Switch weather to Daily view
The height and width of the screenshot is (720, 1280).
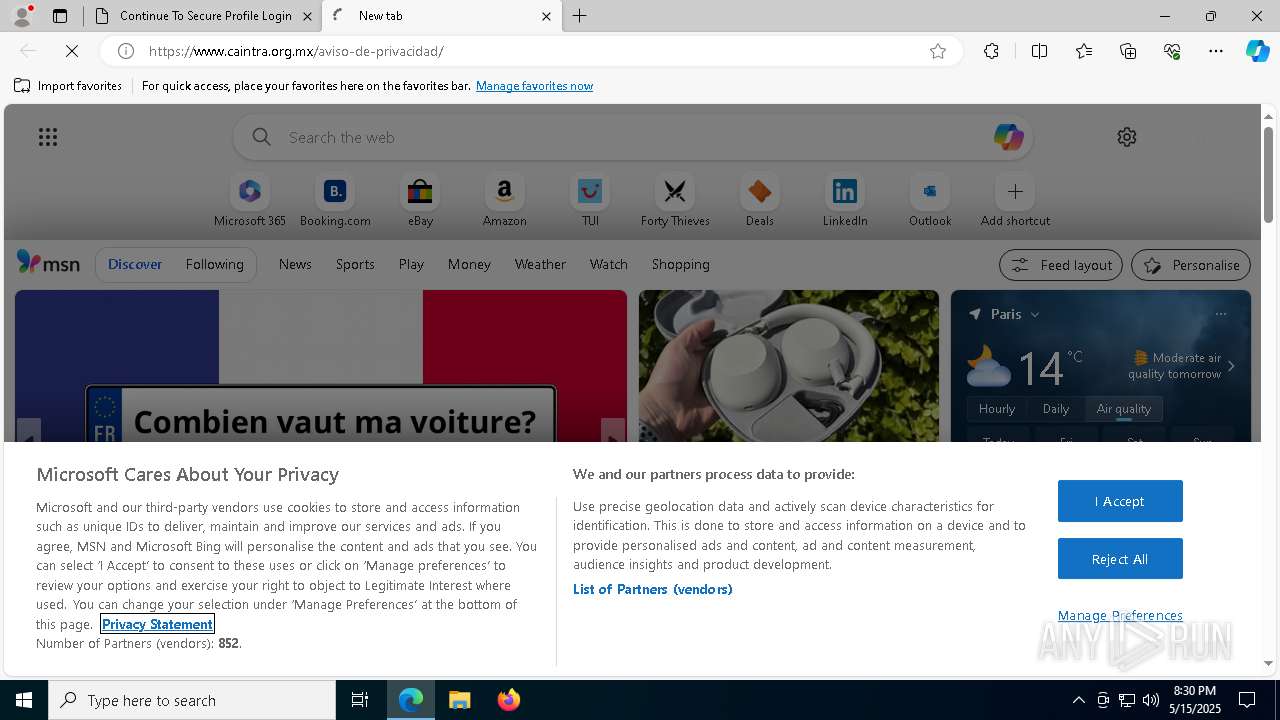point(1056,408)
